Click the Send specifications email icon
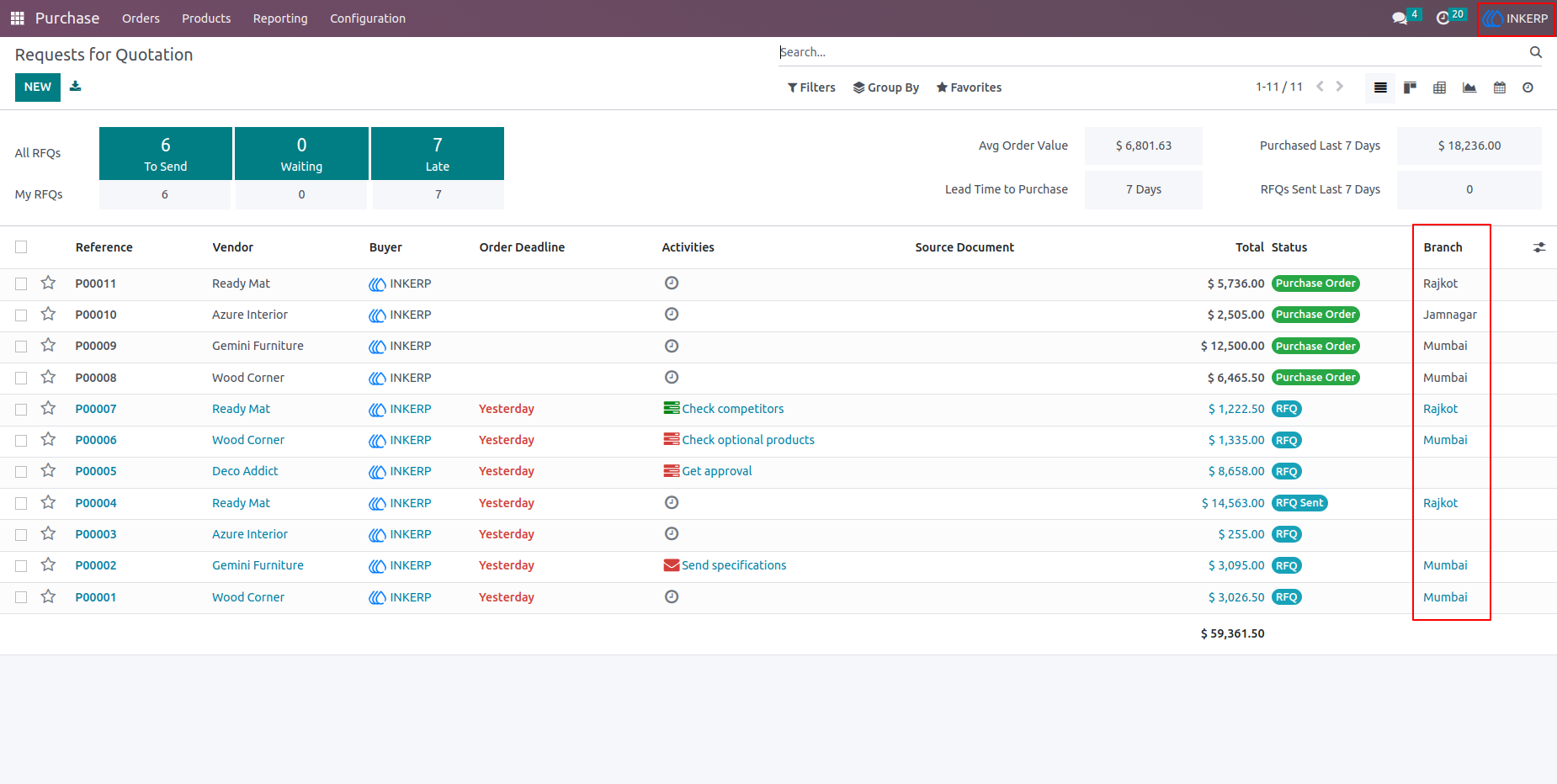Viewport: 1557px width, 784px height. tap(672, 565)
